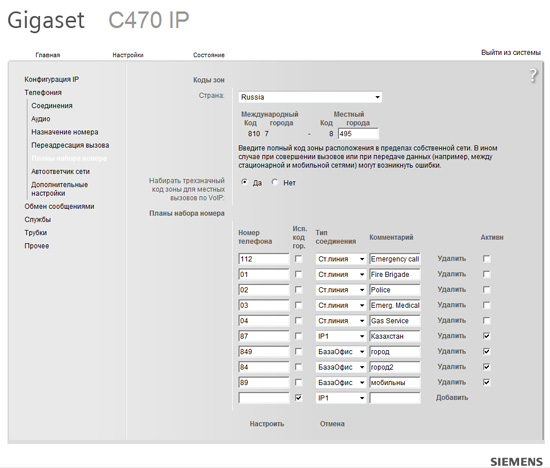Image resolution: width=550 pixels, height=468 pixels.
Task: Uncheck city code checkbox in new entry row
Action: pos(298,398)
